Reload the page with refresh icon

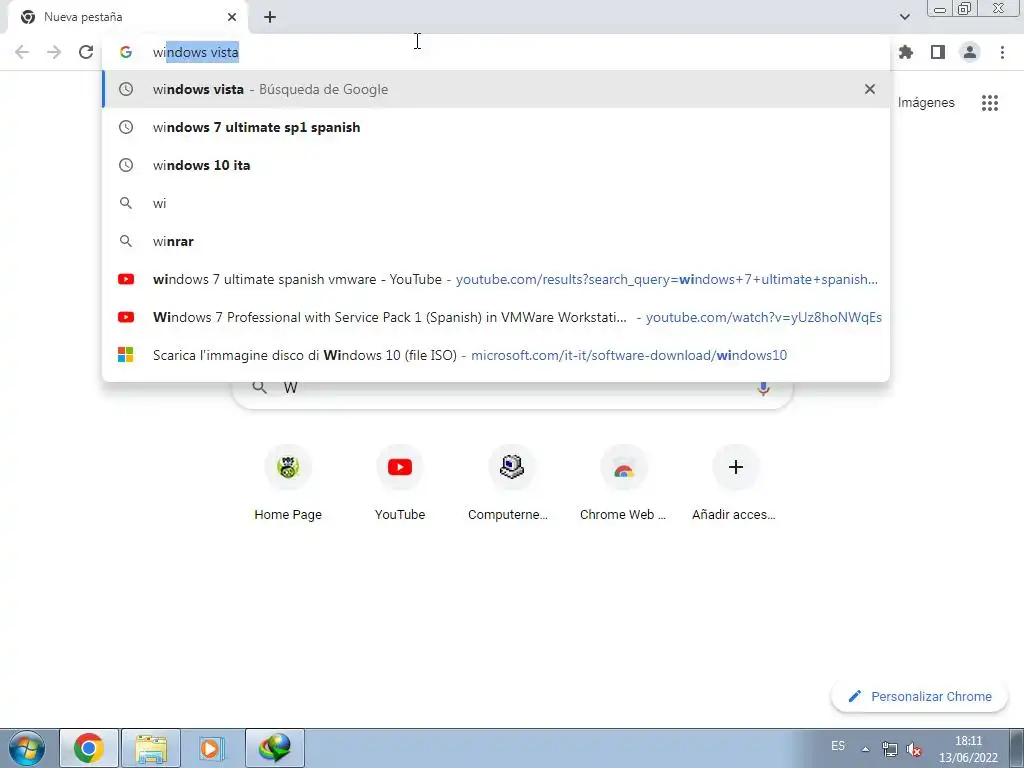(86, 52)
